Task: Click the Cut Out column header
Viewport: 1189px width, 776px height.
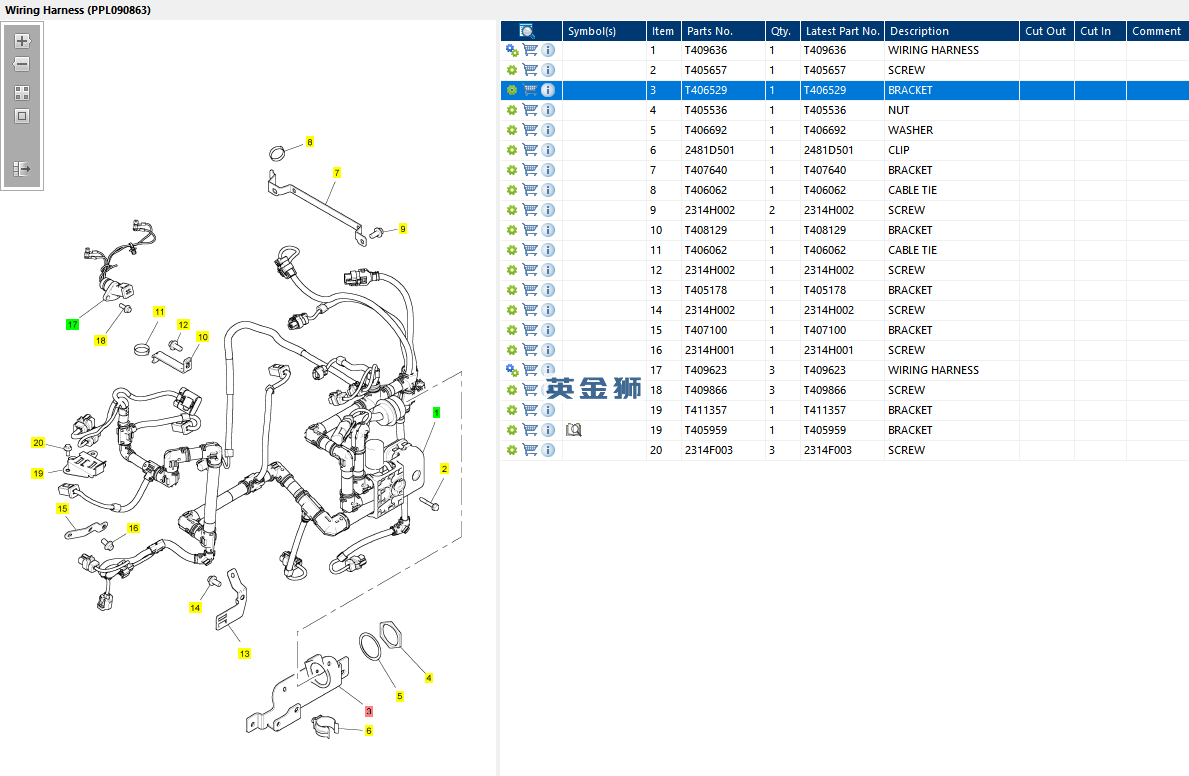Action: pyautogui.click(x=1046, y=31)
